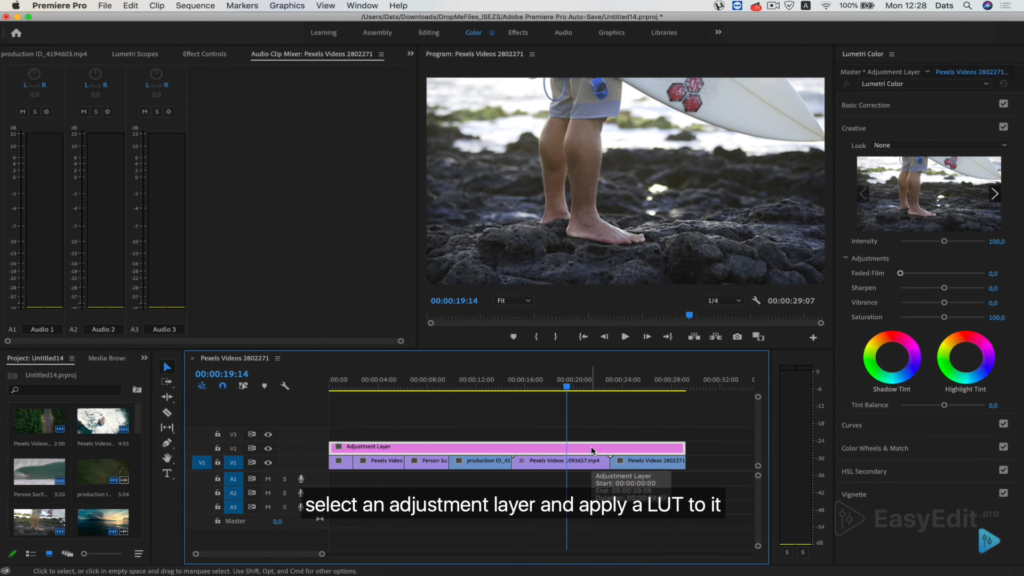Select the Selection tool arrow
This screenshot has height=576, width=1024.
[x=167, y=367]
